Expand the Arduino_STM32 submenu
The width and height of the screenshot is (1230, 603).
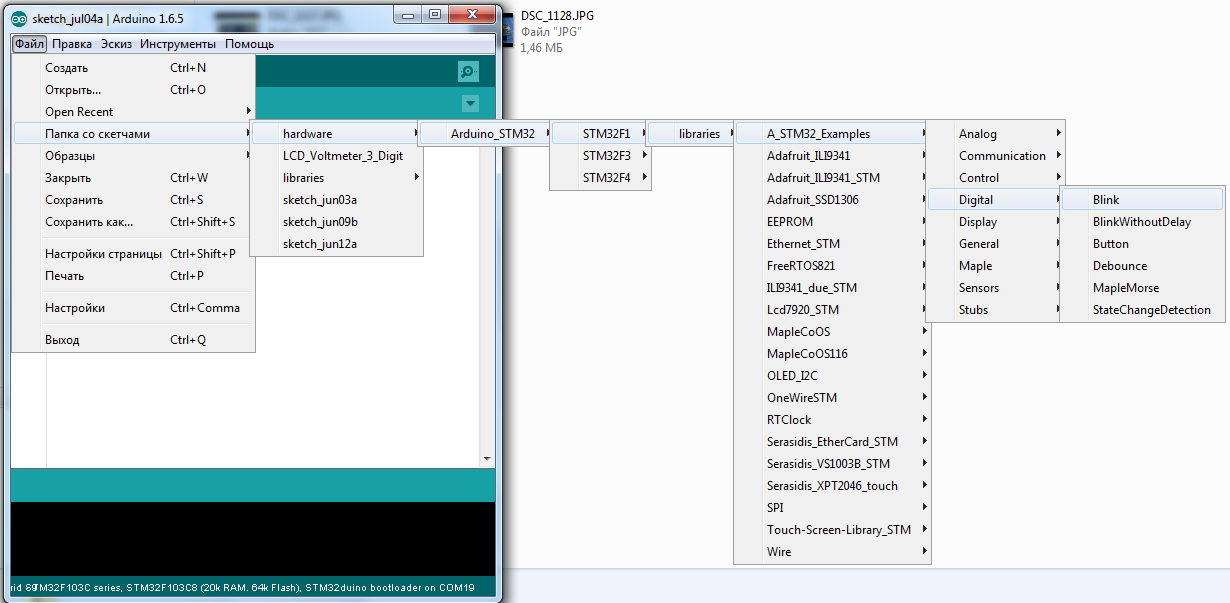(486, 134)
